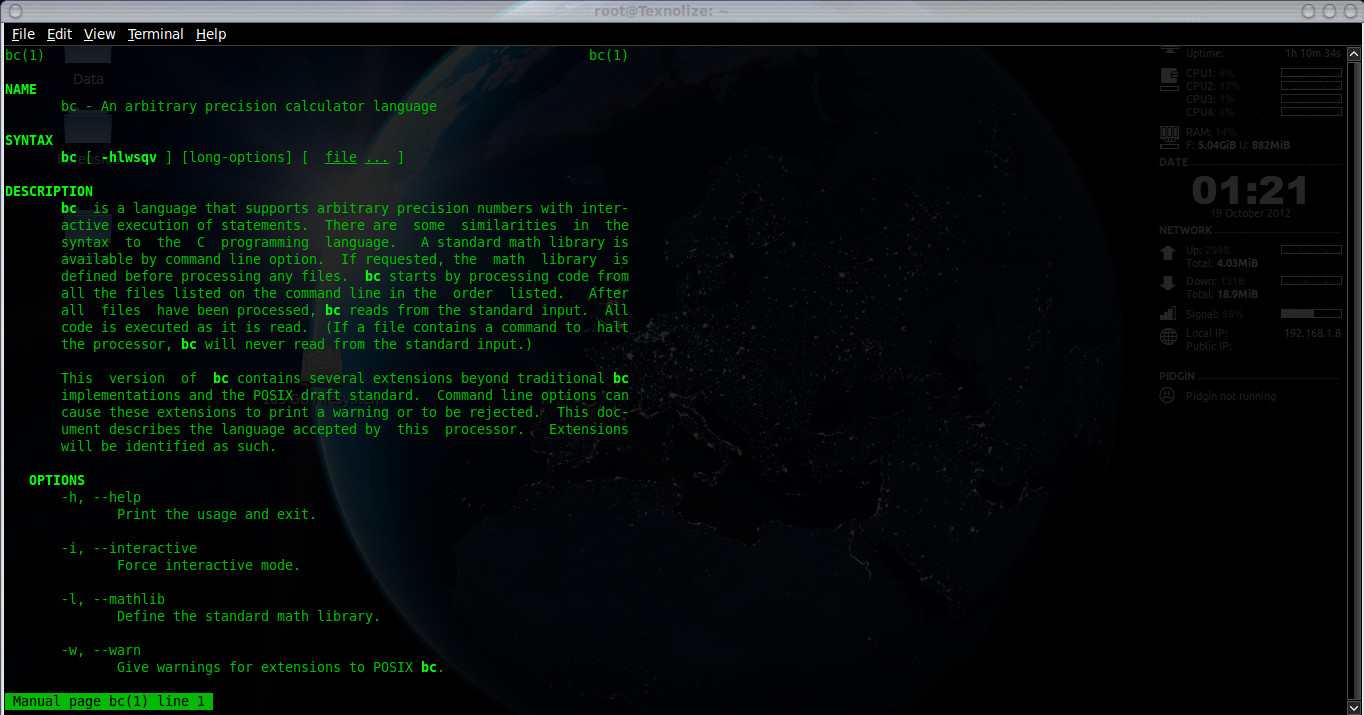Click the Up network traffic bar
Screen dimensions: 1364x715
pyautogui.click(x=1311, y=250)
